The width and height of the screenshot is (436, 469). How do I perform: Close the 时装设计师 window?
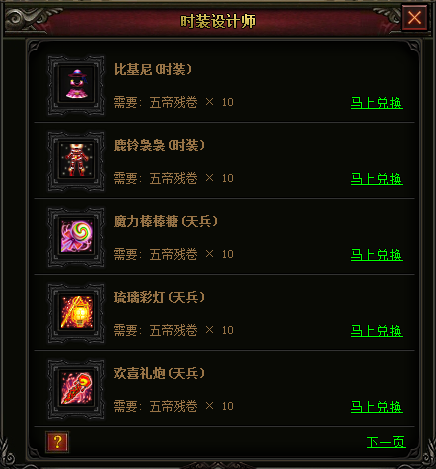click(x=414, y=18)
